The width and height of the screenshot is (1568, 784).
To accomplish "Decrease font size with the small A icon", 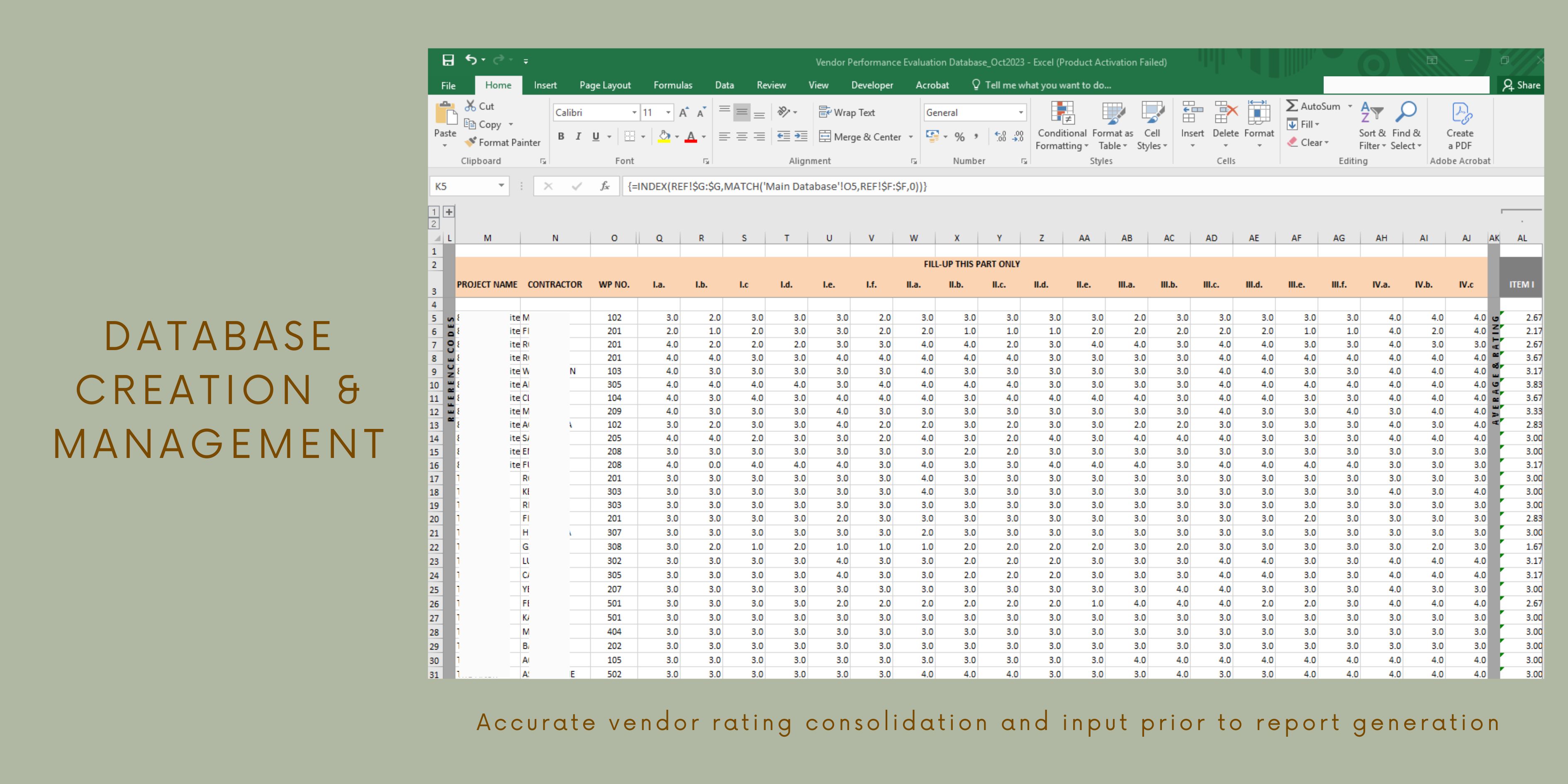I will tap(701, 112).
